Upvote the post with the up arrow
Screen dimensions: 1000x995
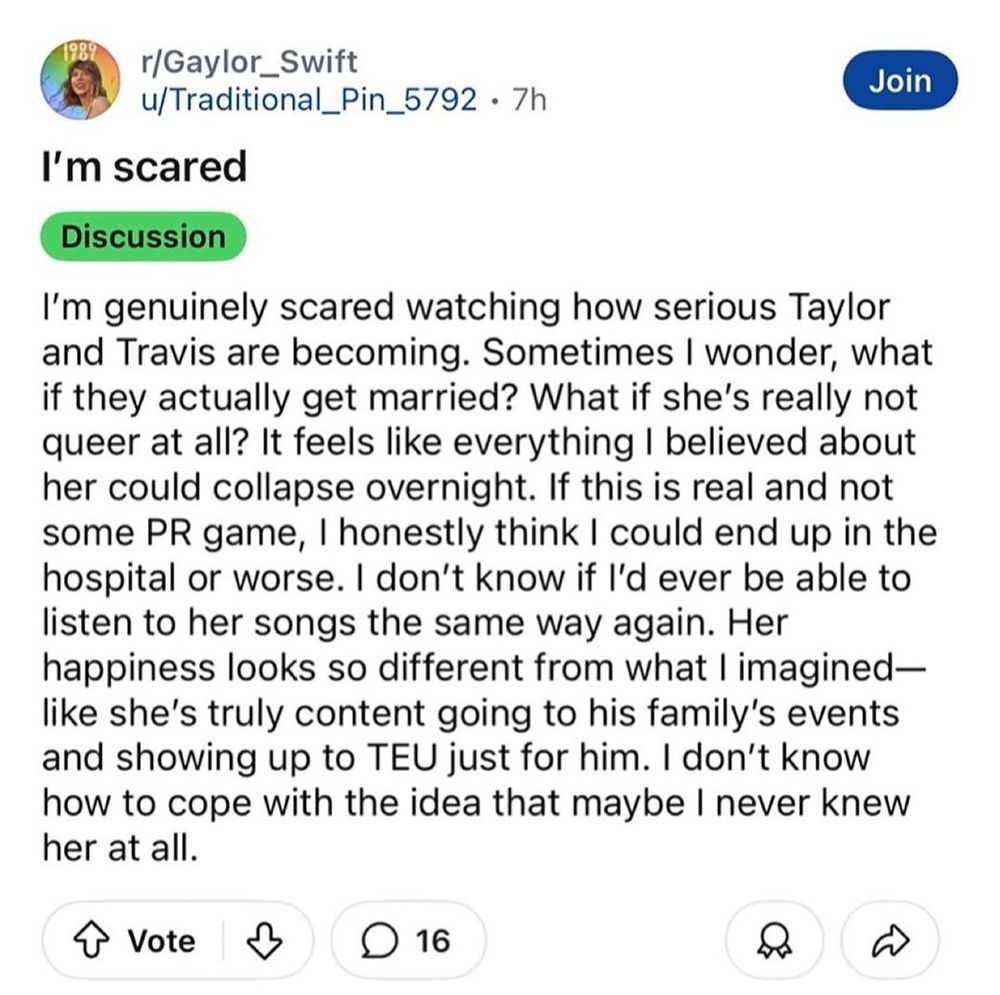point(92,940)
